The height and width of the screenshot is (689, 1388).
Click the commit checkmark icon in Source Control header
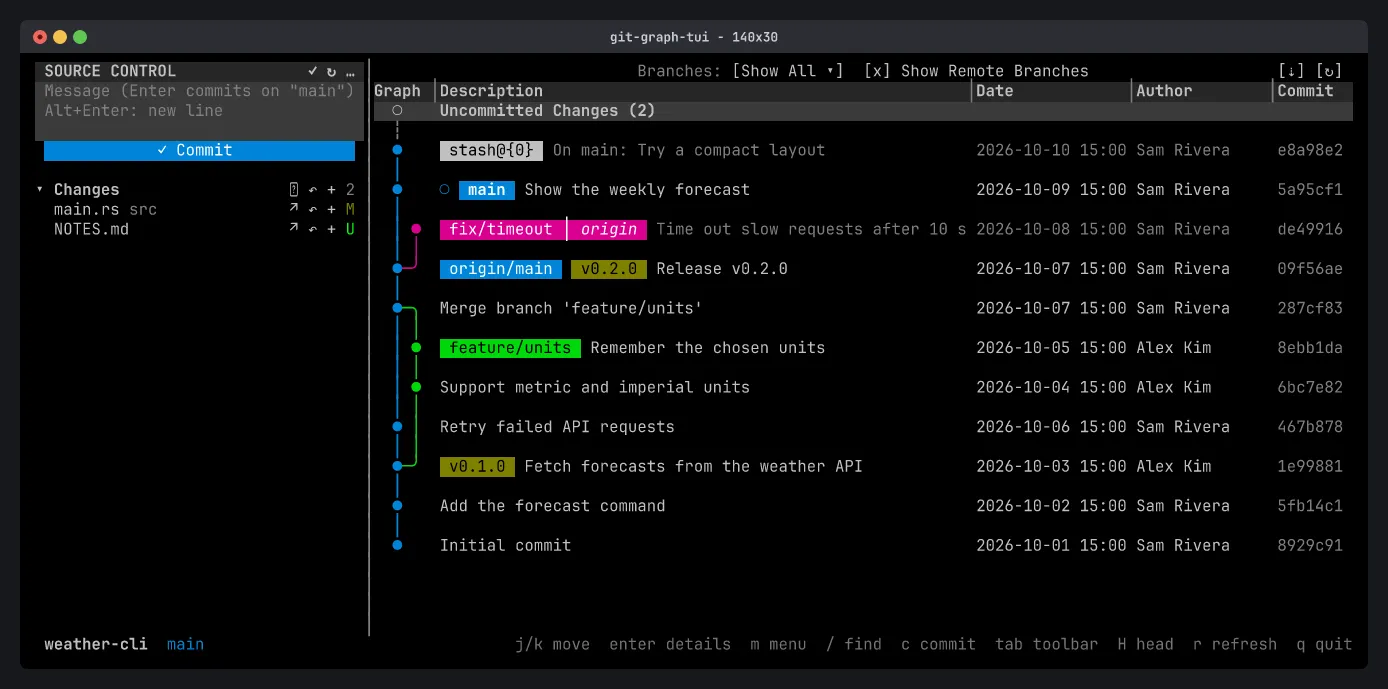click(x=312, y=71)
